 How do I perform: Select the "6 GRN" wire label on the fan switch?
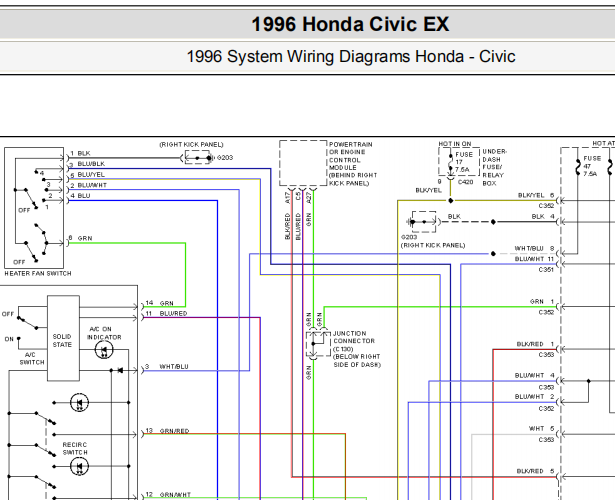coord(80,238)
